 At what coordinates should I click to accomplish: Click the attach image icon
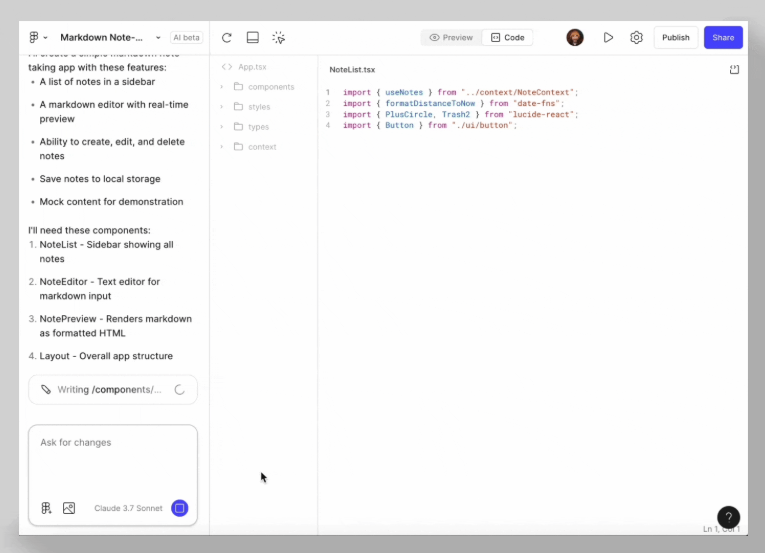69,508
